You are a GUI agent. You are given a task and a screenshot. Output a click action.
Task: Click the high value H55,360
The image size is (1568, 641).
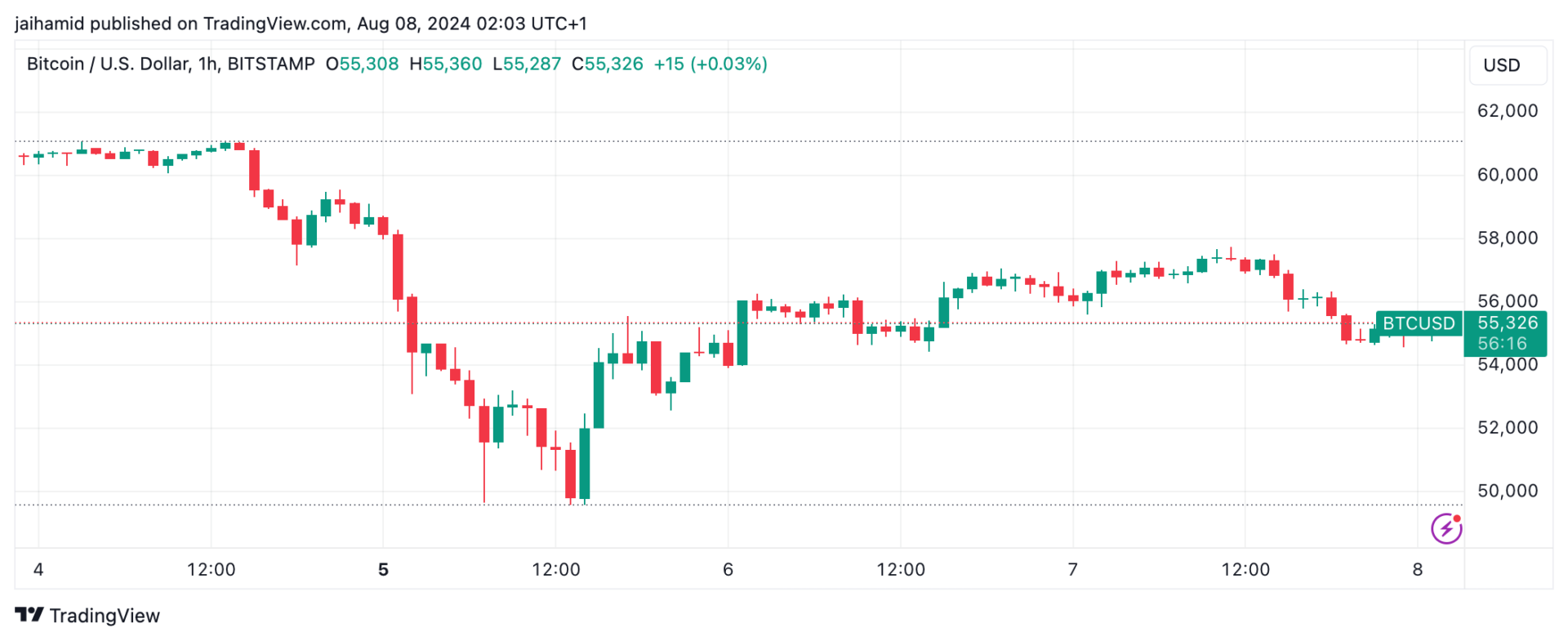tap(446, 64)
